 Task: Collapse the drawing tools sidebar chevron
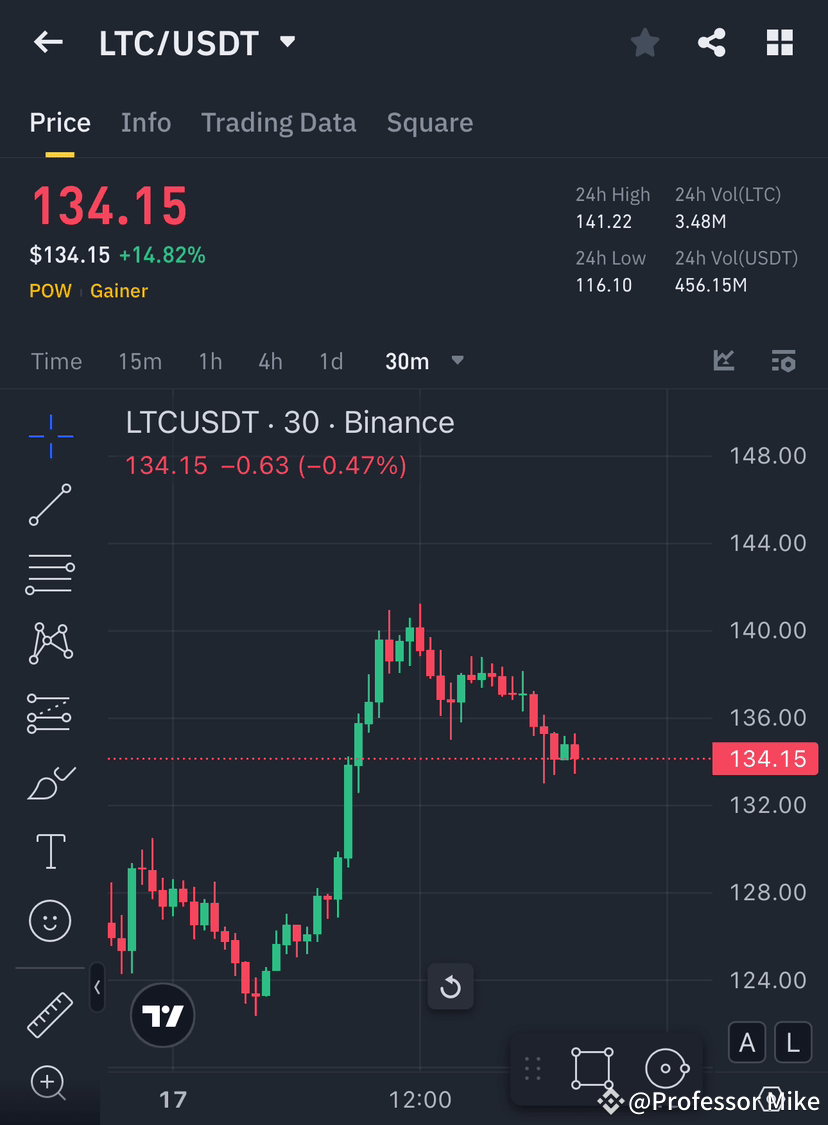[x=97, y=988]
